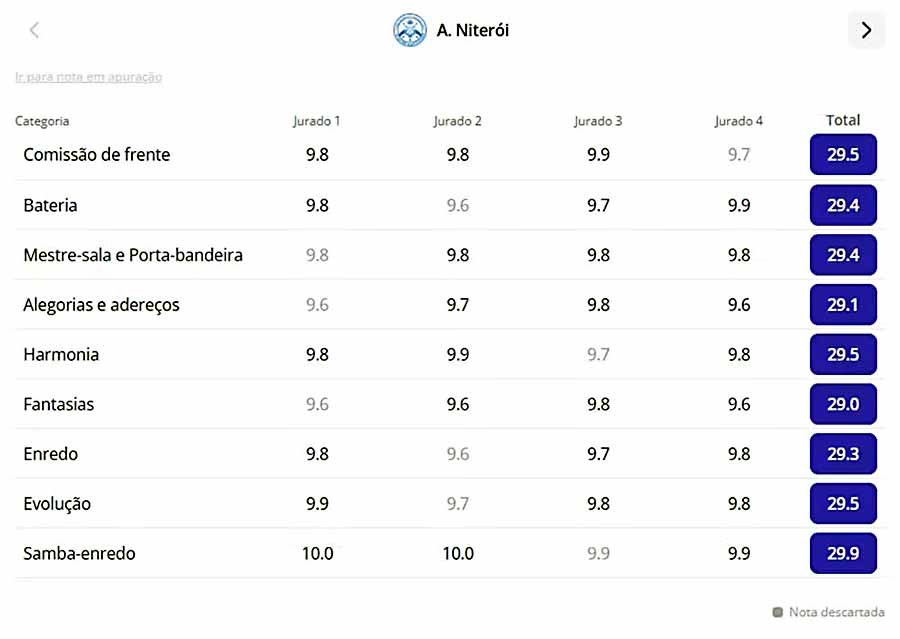Click the A. Niterói school emblem
The width and height of the screenshot is (900, 639).
coord(410,30)
